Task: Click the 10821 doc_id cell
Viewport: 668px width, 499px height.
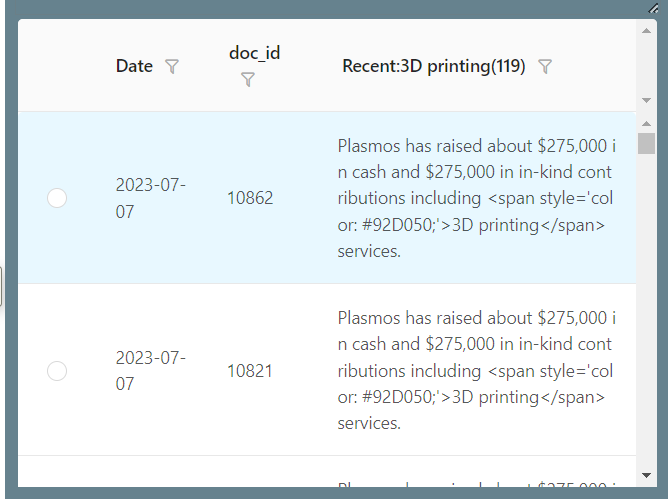Action: click(x=250, y=371)
